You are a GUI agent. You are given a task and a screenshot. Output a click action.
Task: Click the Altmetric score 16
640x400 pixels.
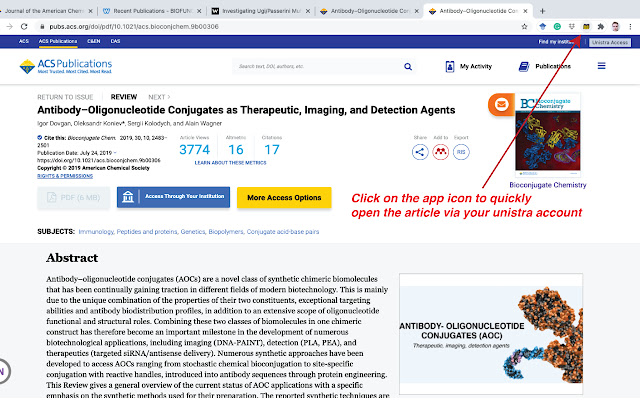coord(236,150)
